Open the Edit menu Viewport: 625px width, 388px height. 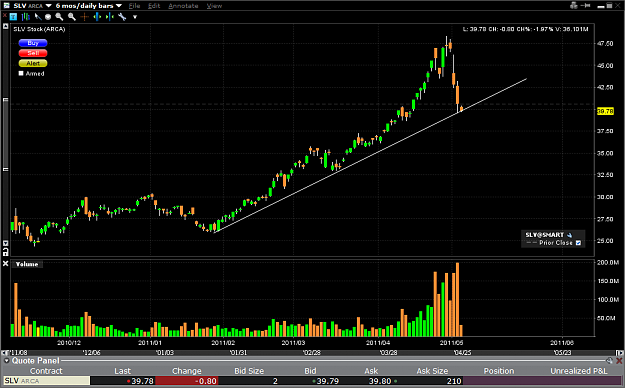154,6
